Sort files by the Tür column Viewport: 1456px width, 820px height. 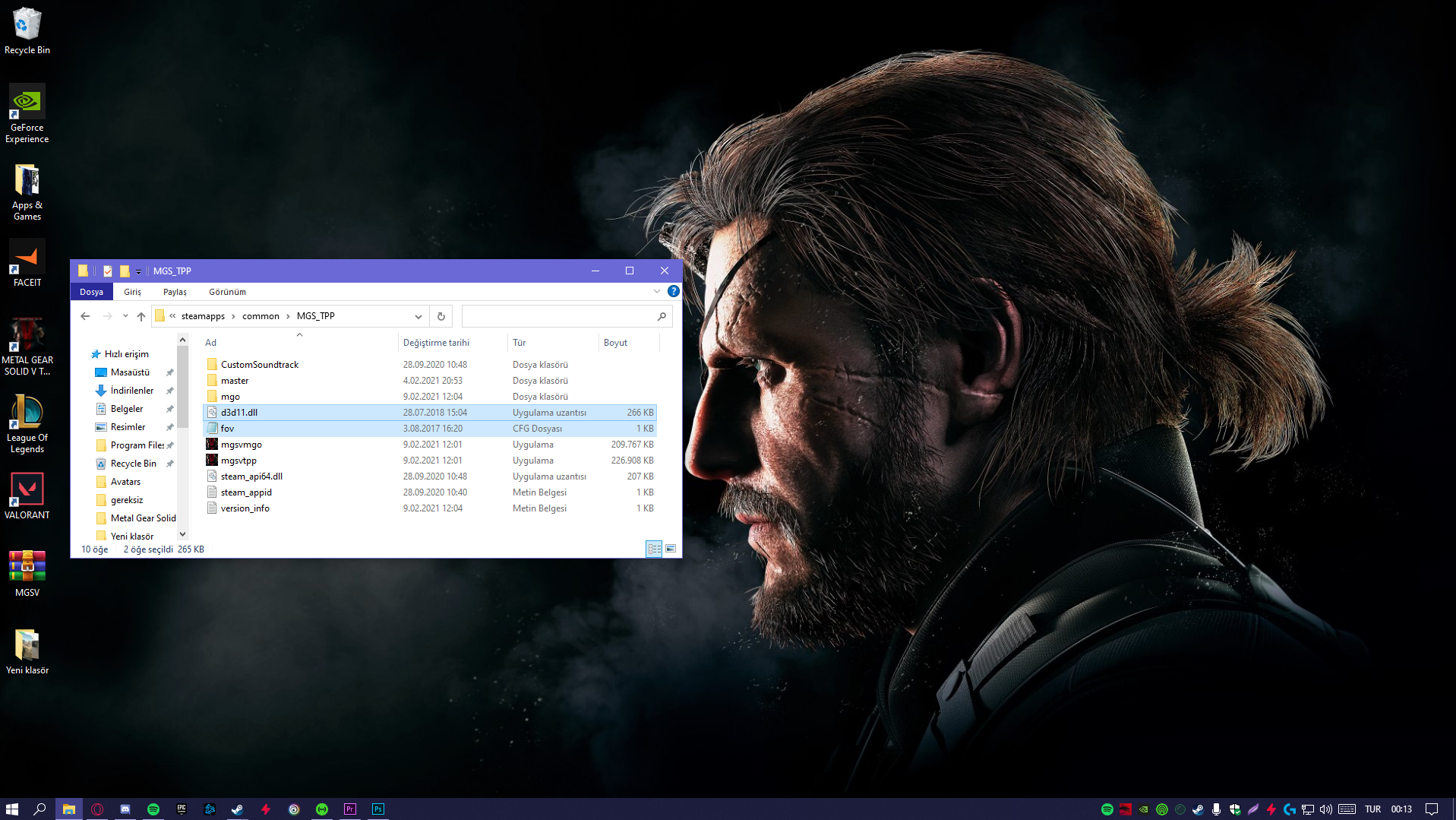coord(553,343)
